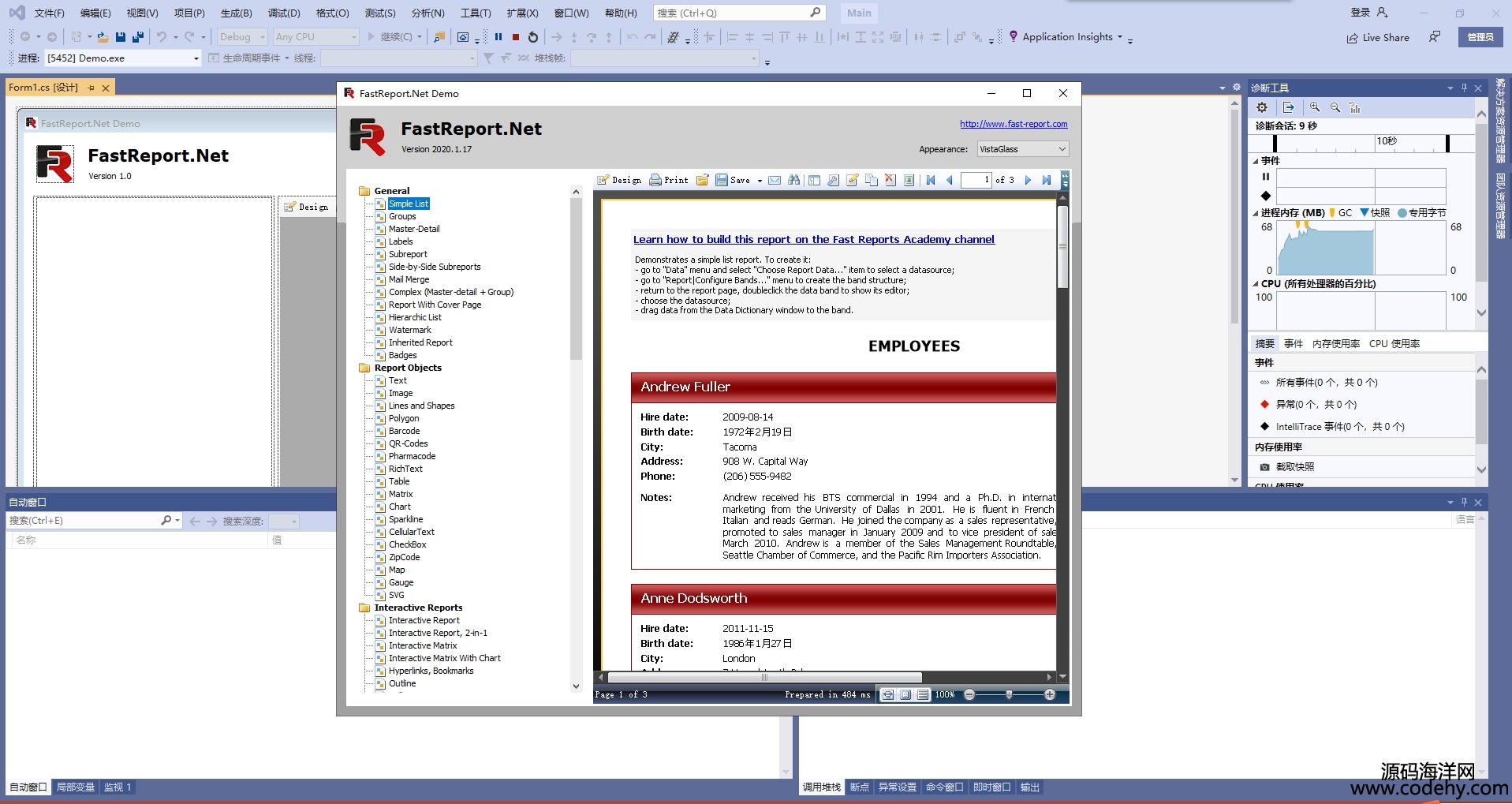
Task: Send report by email envelope icon
Action: coord(775,180)
